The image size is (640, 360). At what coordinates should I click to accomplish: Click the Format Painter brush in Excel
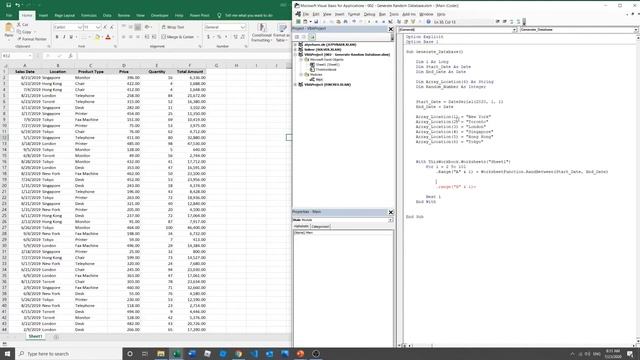19,39
